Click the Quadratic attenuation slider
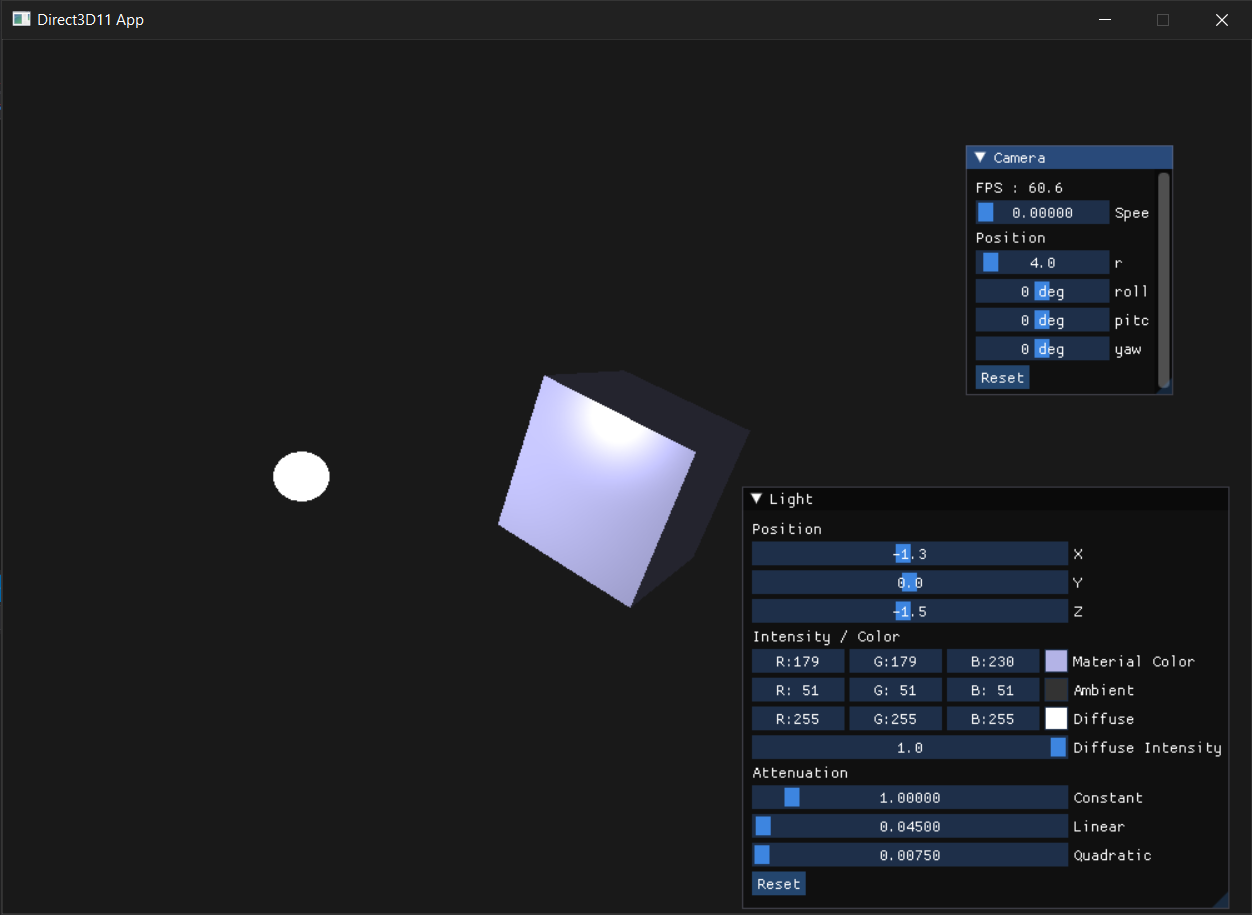 [x=910, y=855]
